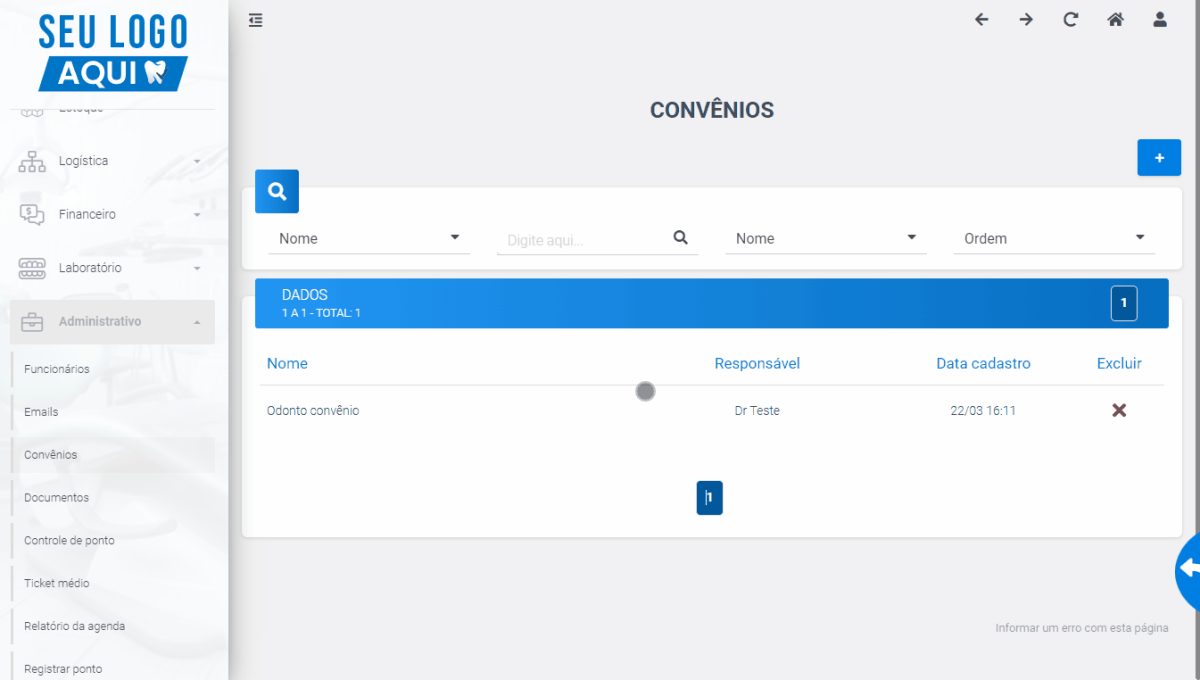Image resolution: width=1200 pixels, height=680 pixels.
Task: Go back using the left arrow icon
Action: [x=981, y=20]
